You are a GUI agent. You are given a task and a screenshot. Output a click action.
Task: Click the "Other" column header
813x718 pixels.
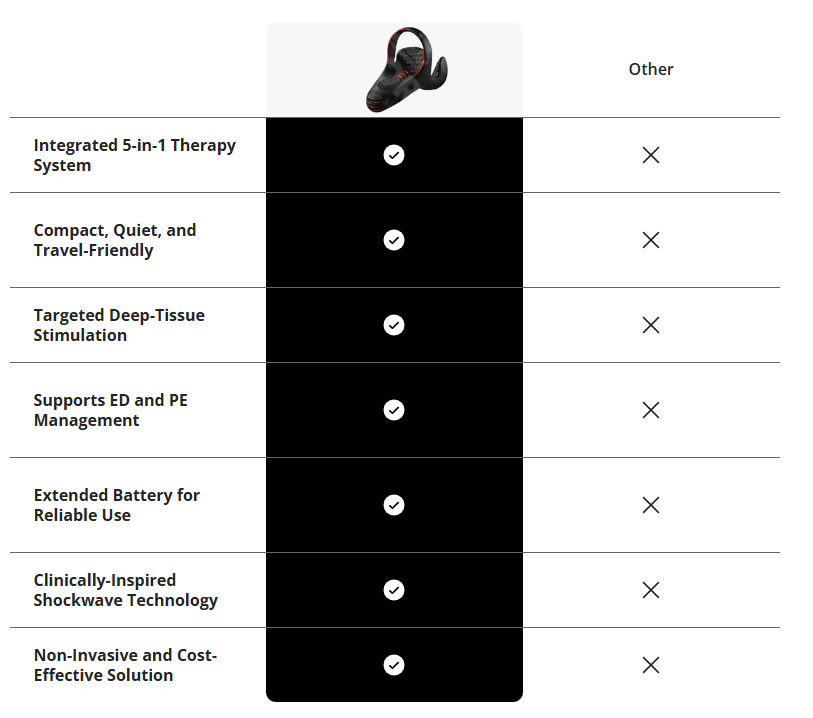click(651, 69)
